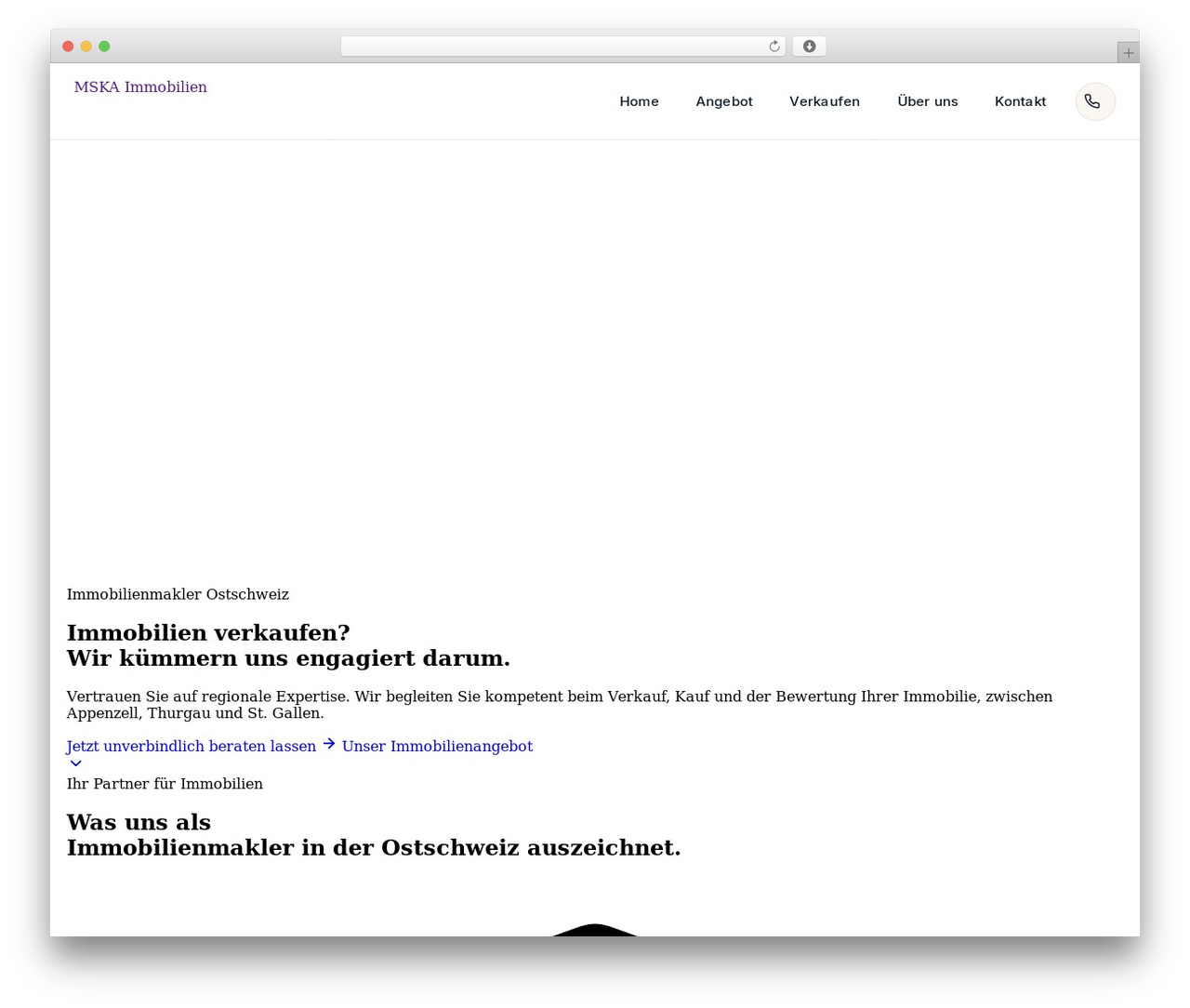1190x1008 pixels.
Task: Click the MSKA Immobilien logo link
Action: [140, 87]
